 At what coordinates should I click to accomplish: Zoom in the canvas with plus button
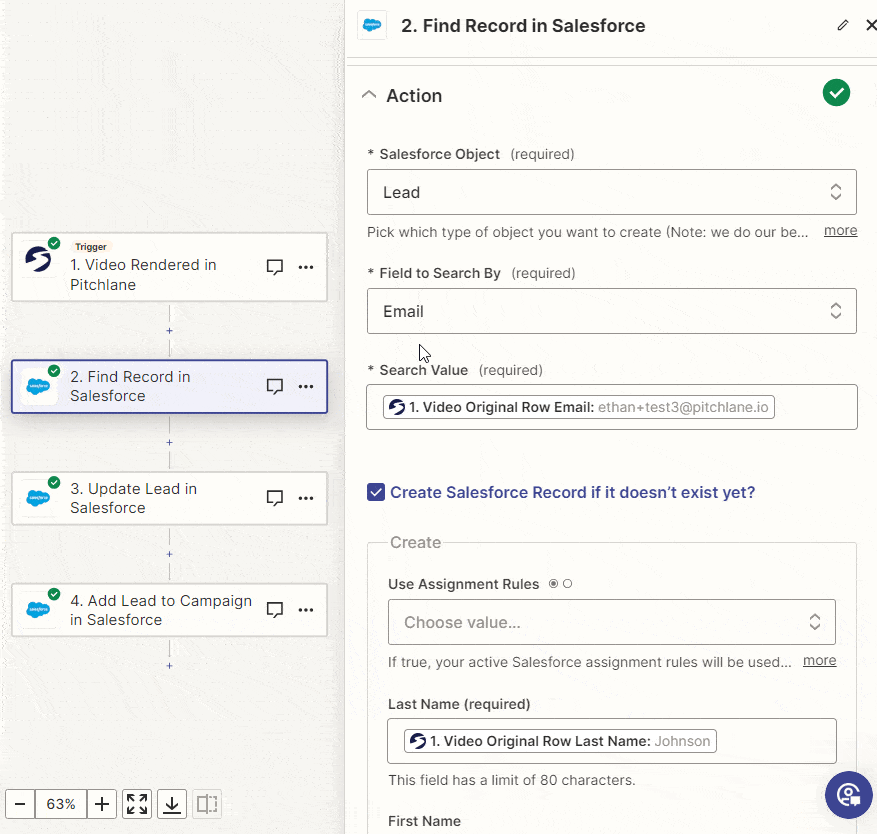(102, 804)
